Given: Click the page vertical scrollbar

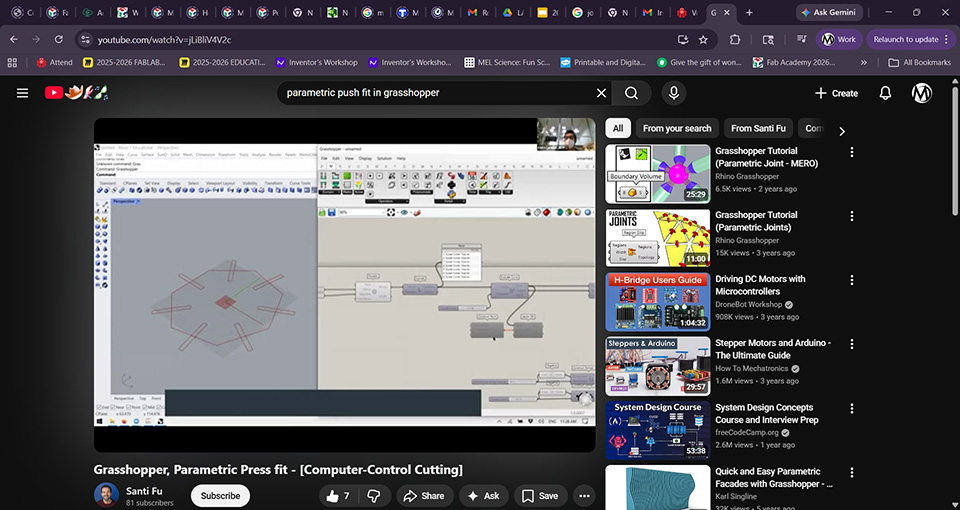Looking at the screenshot, I should click(x=954, y=150).
